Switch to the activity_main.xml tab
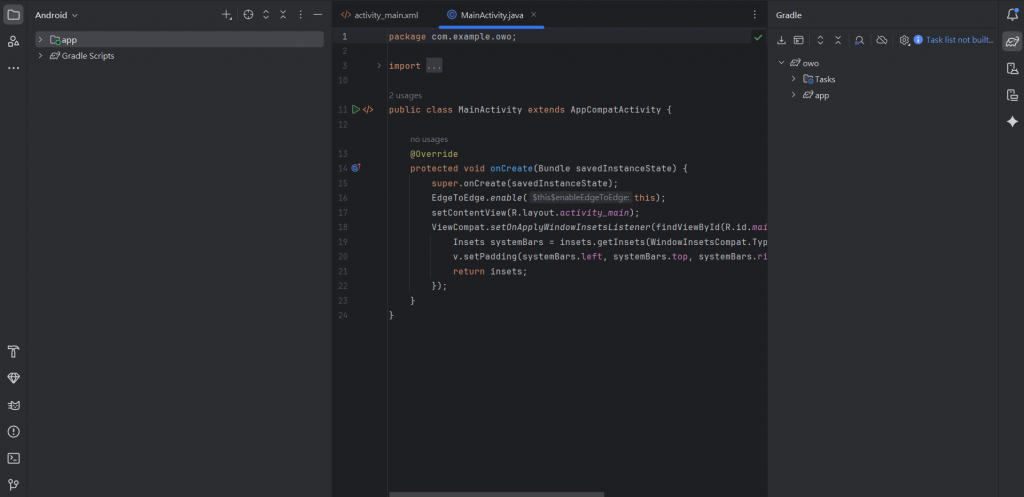Viewport: 1024px width, 497px height. [x=380, y=15]
